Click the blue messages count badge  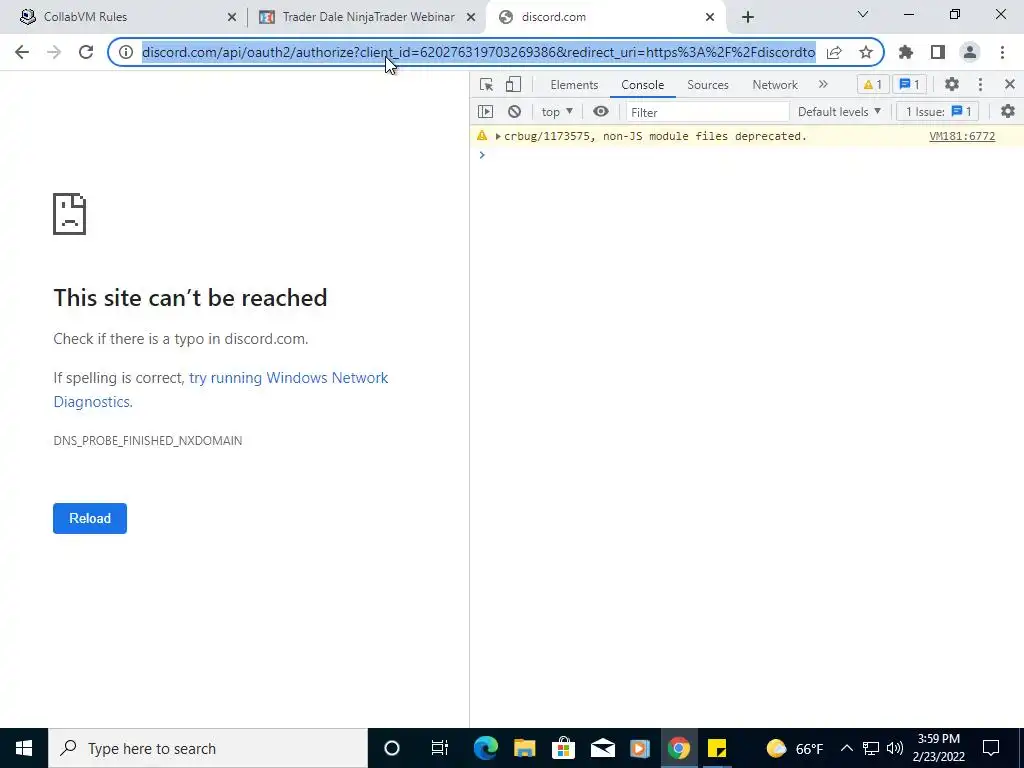point(909,84)
